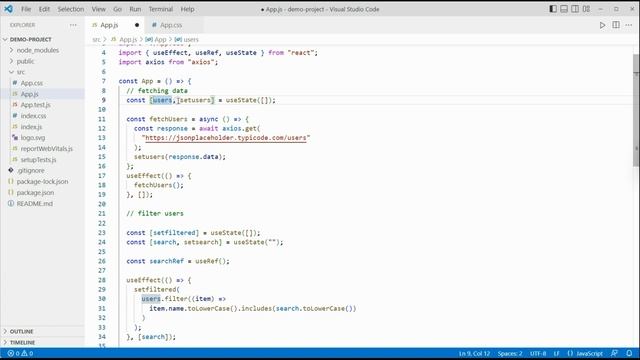The image size is (640, 360).
Task: Click the src breadcrumb segment
Action: point(96,40)
